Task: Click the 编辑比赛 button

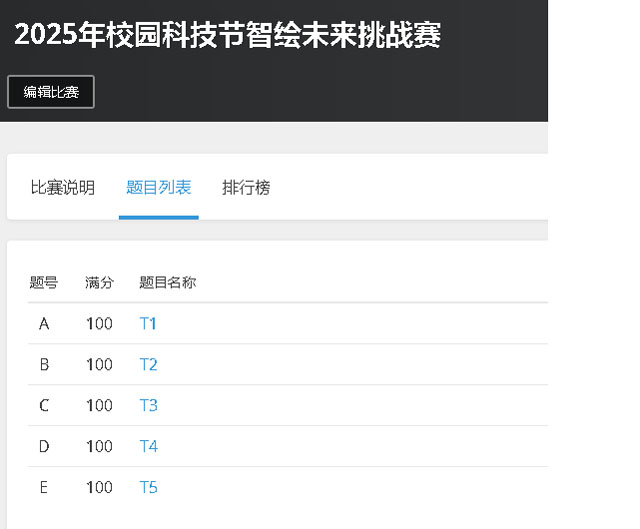Action: [x=51, y=92]
